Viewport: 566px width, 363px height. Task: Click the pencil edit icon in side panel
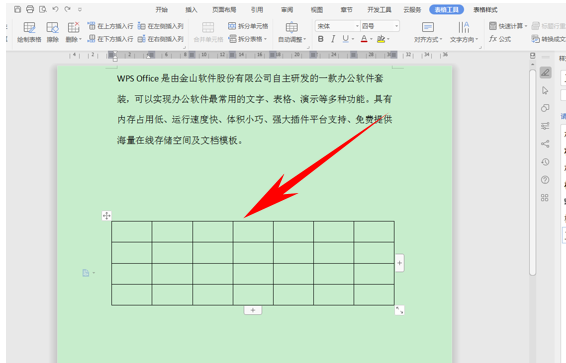pos(545,73)
